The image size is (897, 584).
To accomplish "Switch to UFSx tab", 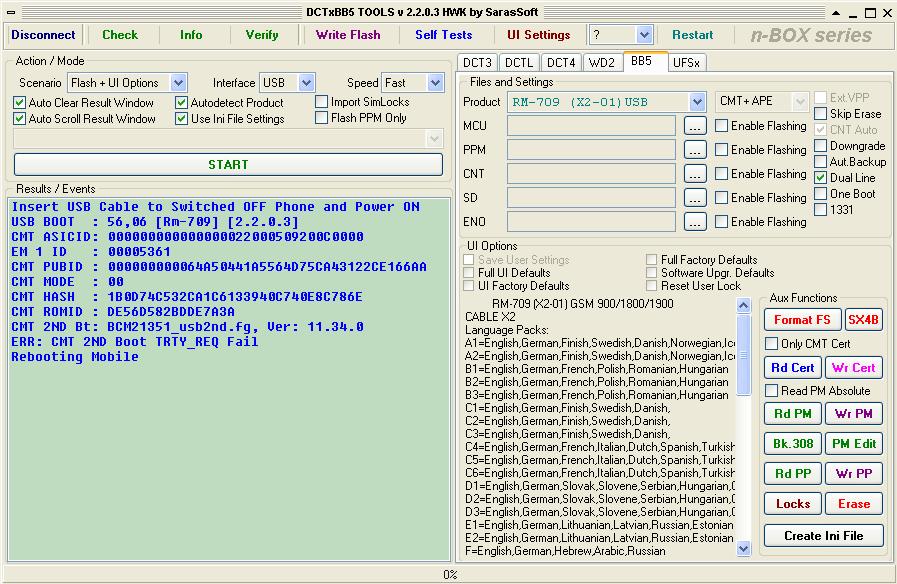I will click(686, 62).
